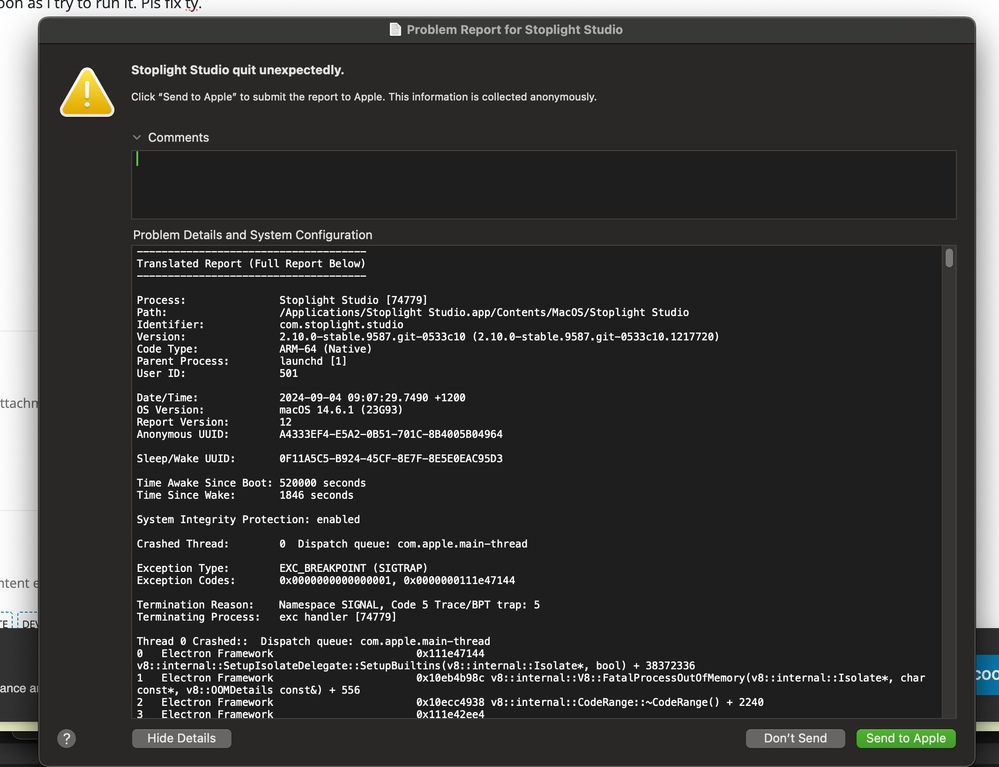Click the yellow warning triangle icon
This screenshot has height=767, width=999.
(87, 92)
